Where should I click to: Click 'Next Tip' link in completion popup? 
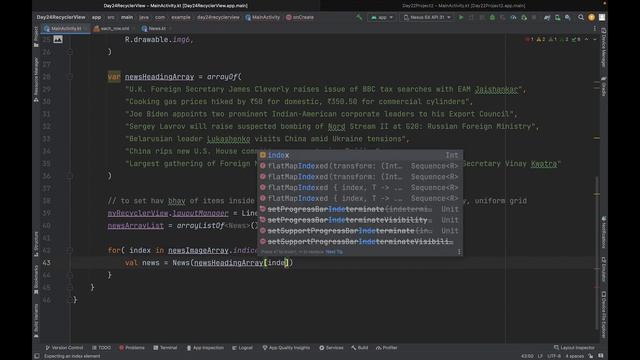pyautogui.click(x=334, y=252)
